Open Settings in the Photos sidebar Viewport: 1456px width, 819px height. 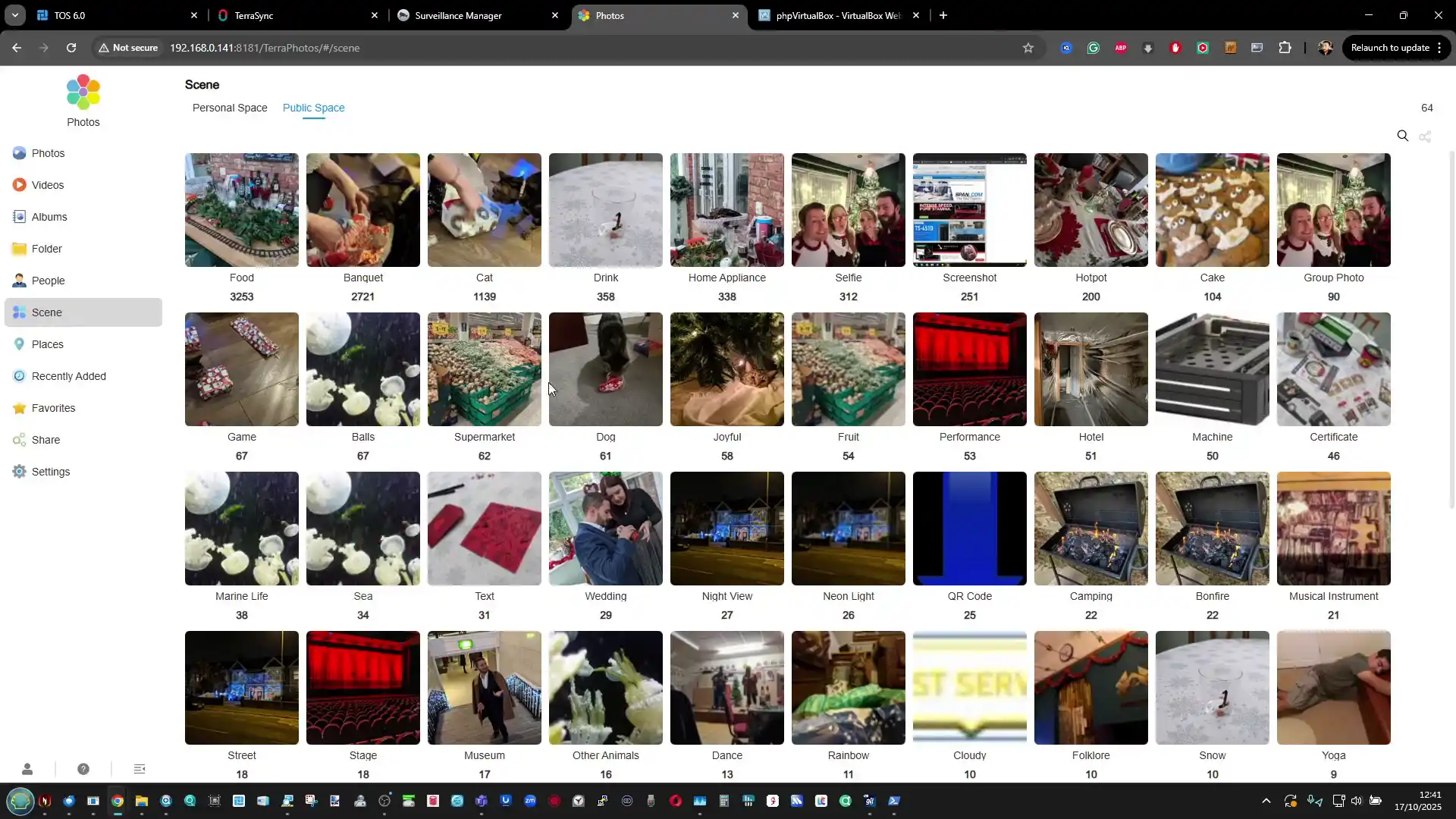click(50, 472)
